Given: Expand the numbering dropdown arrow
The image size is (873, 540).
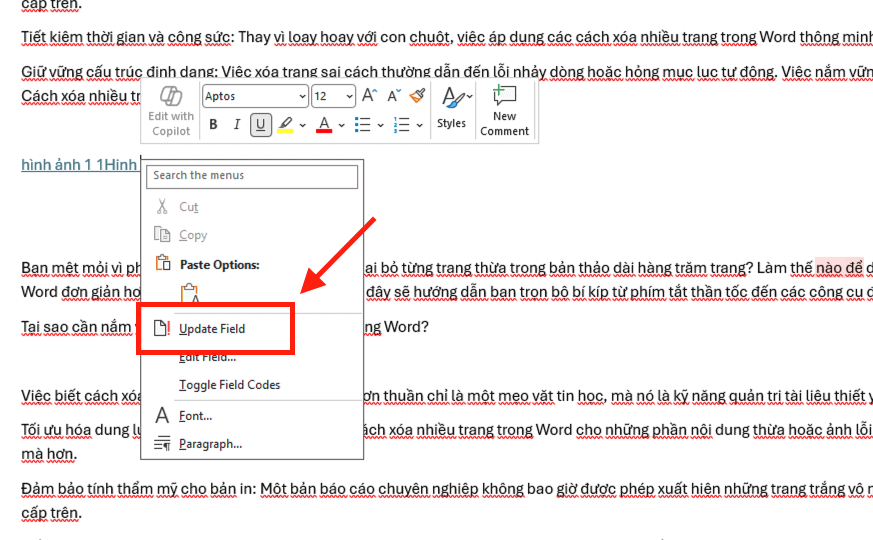Looking at the screenshot, I should pos(419,125).
